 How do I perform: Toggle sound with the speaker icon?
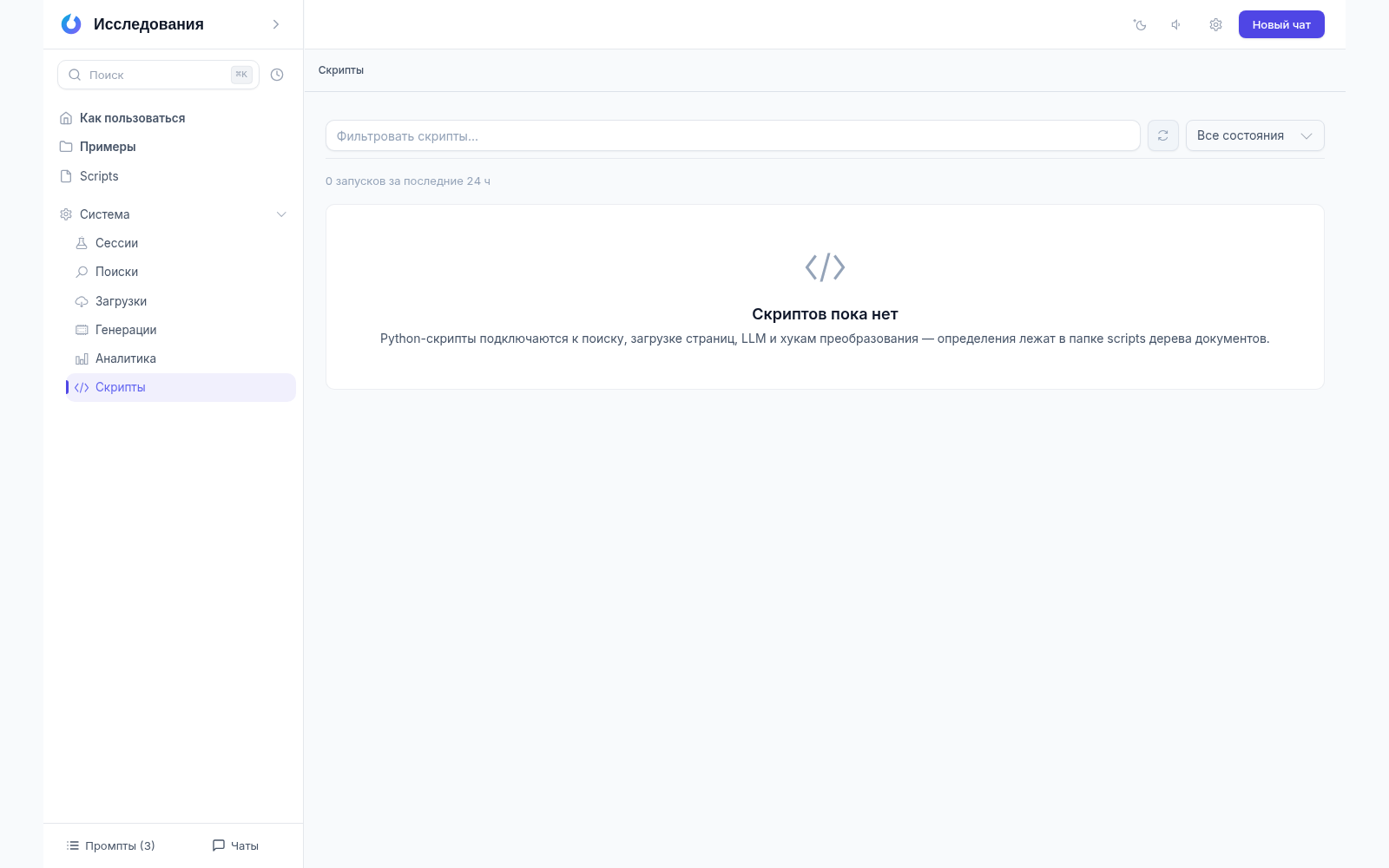coord(1177,25)
